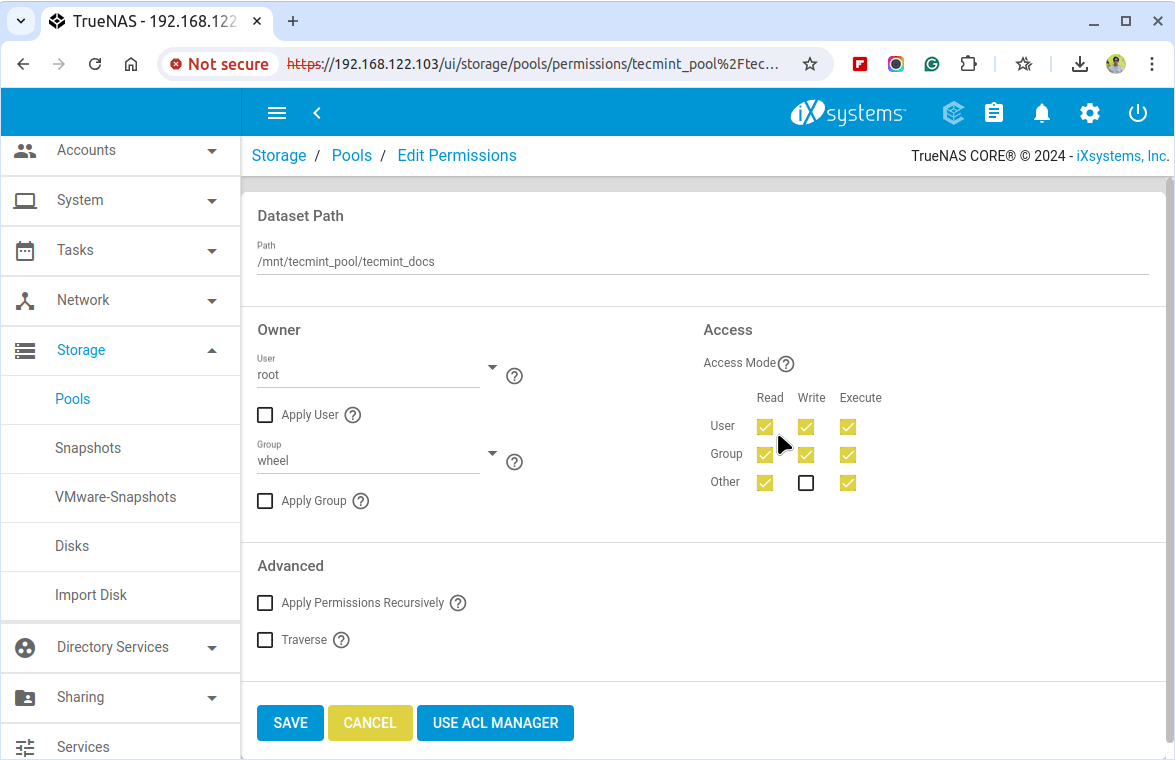Show help for Apply Group
Image resolution: width=1175 pixels, height=760 pixels.
point(361,501)
